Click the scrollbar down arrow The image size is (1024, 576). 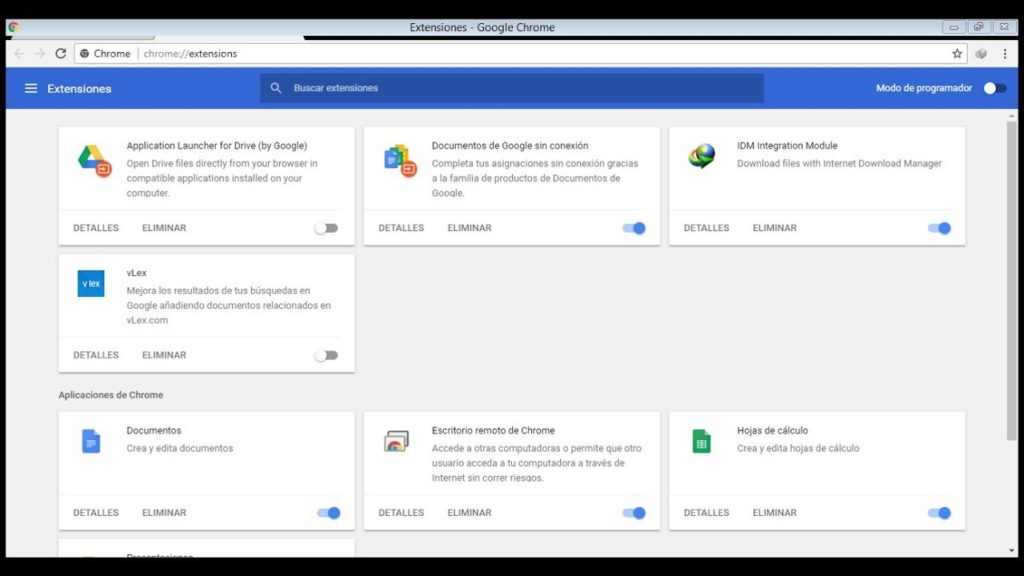1012,551
